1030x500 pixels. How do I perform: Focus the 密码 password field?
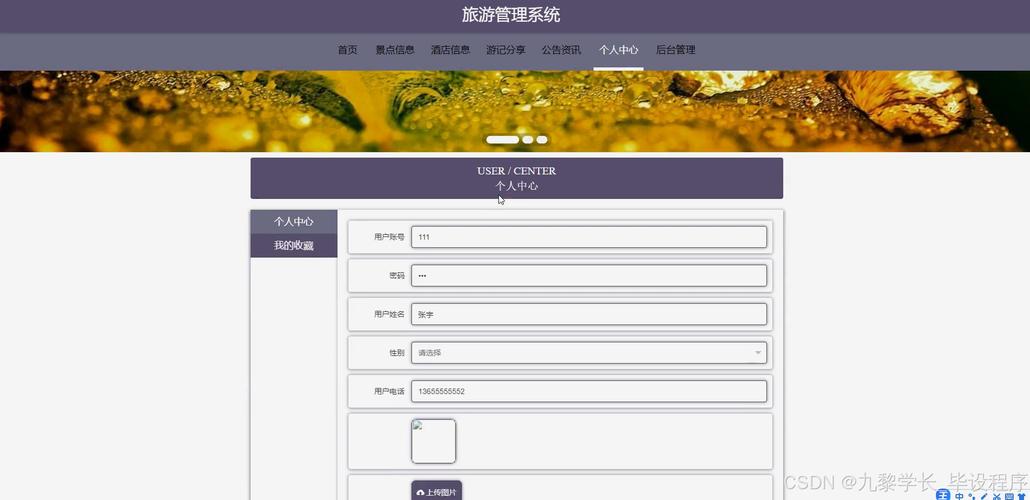click(589, 276)
